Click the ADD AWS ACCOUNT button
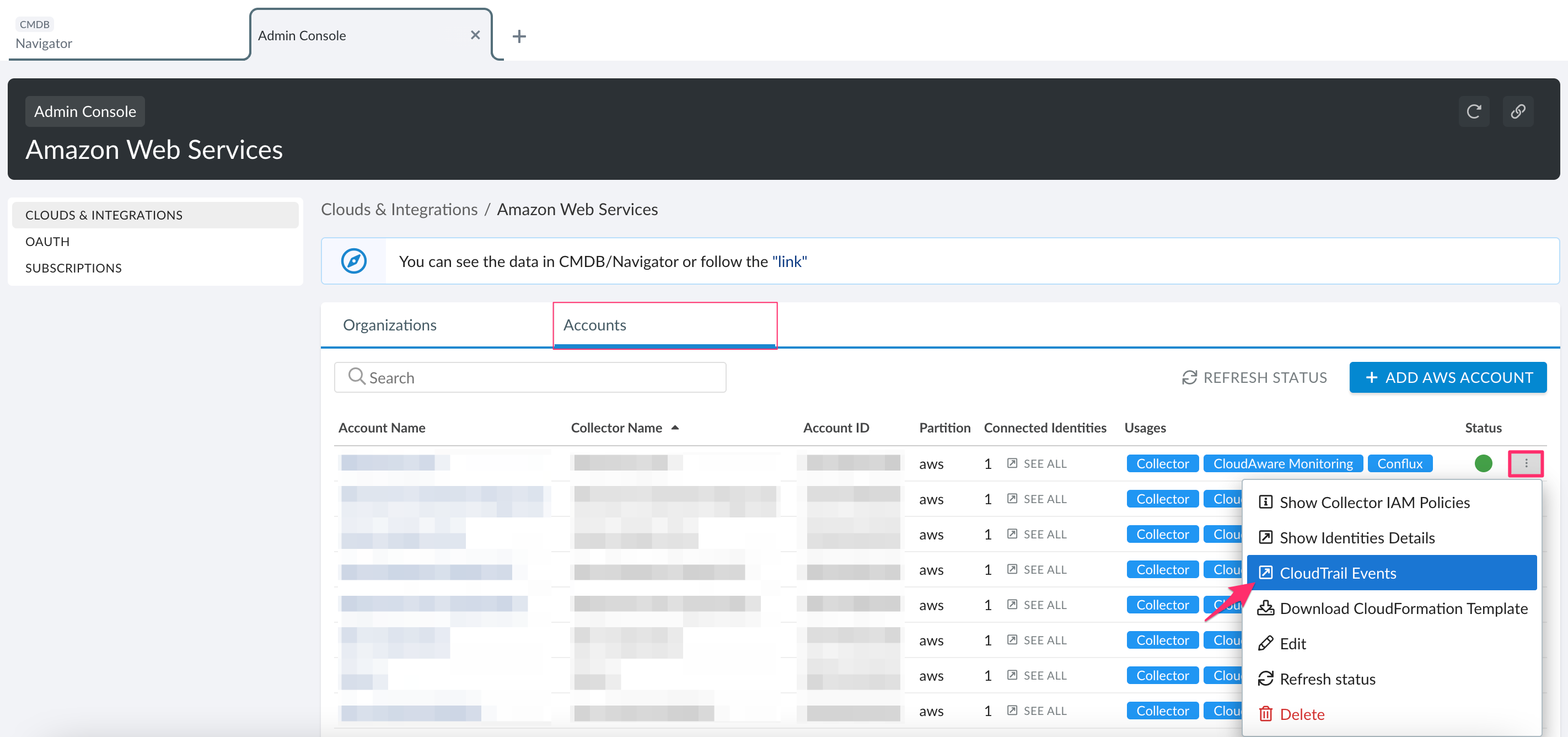Viewport: 1568px width, 737px height. 1448,377
